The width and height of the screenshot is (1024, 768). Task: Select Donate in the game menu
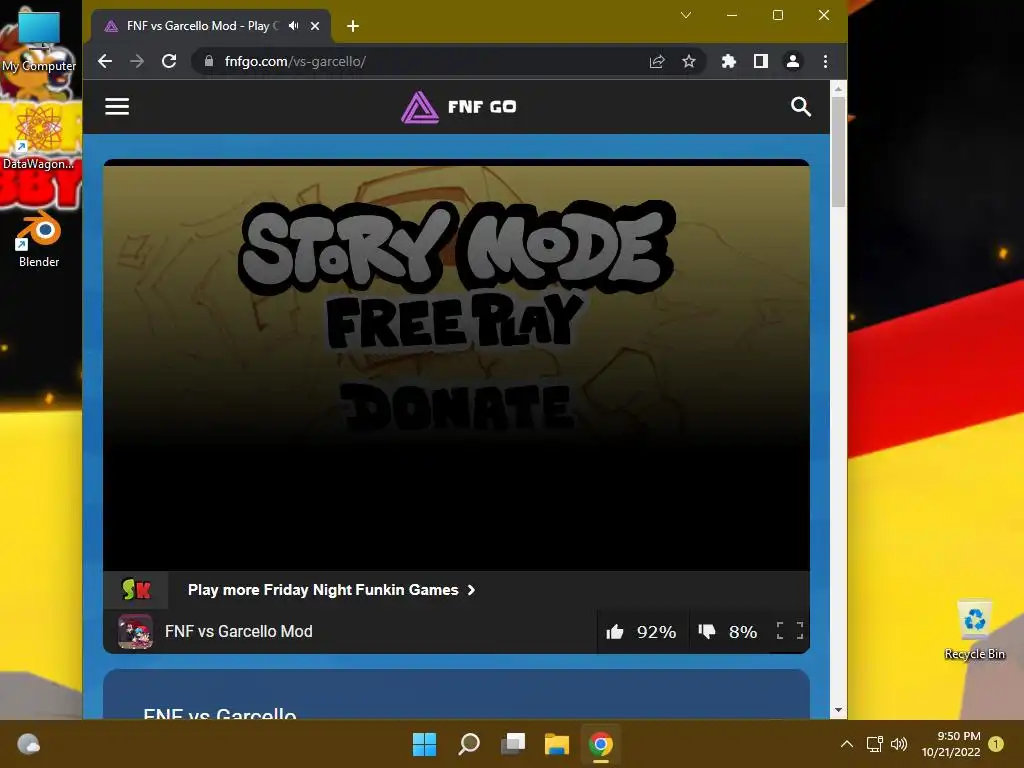point(457,406)
